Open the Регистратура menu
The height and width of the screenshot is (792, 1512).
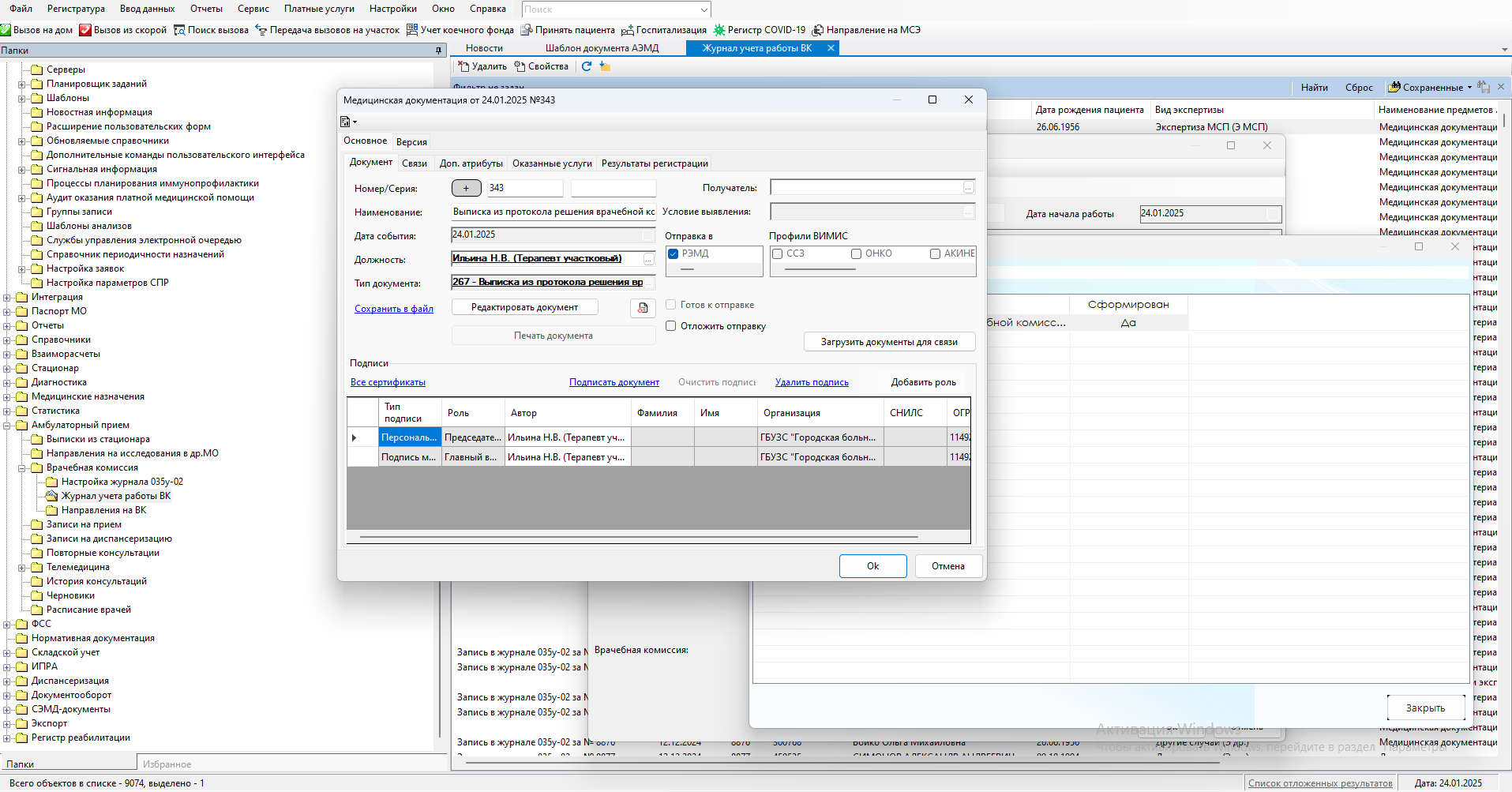76,9
